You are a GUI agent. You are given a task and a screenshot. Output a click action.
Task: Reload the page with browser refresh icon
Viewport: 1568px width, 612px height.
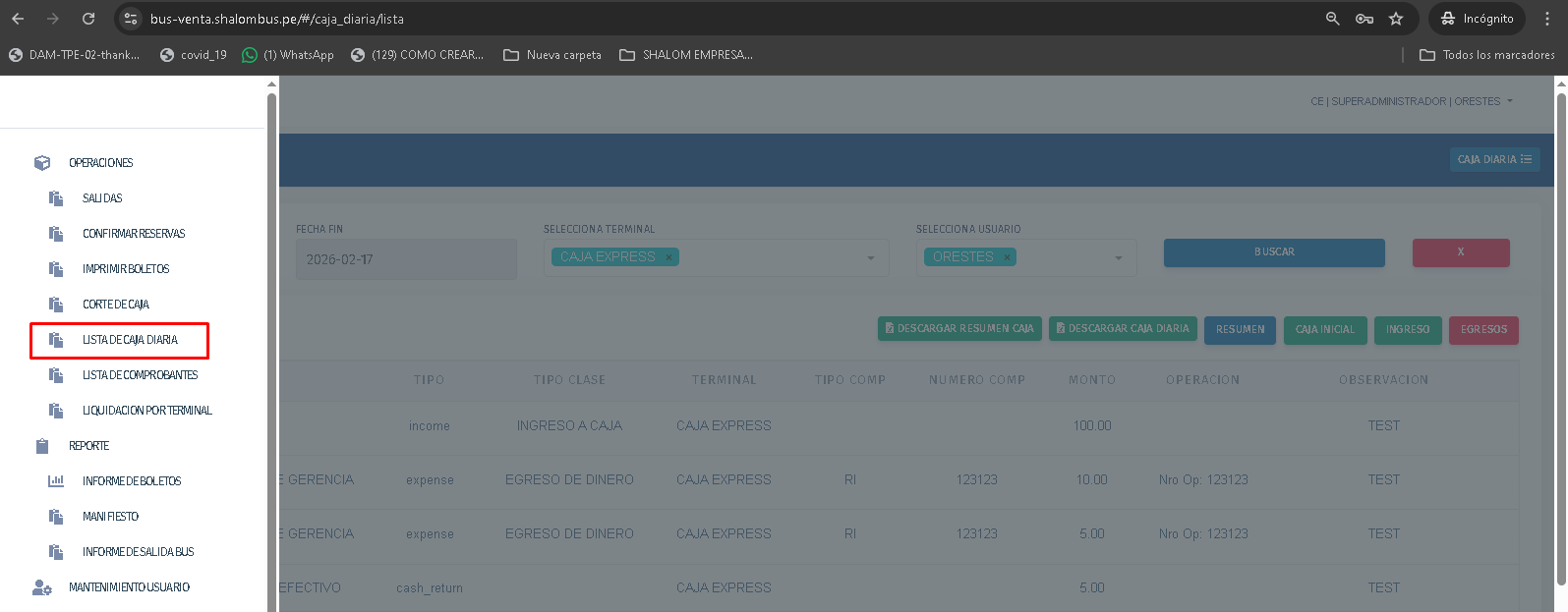[88, 19]
